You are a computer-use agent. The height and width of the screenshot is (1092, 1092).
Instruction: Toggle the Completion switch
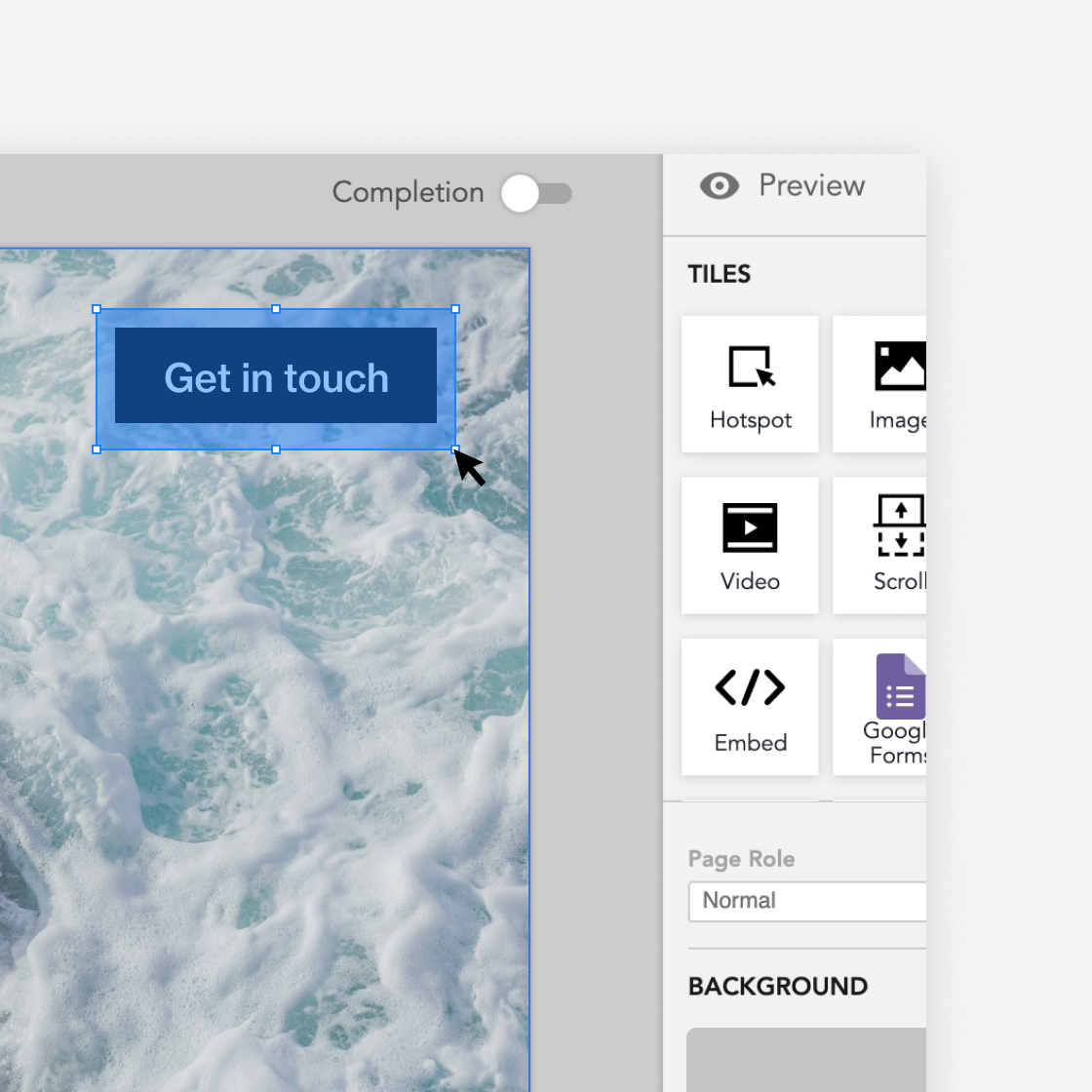coord(535,193)
